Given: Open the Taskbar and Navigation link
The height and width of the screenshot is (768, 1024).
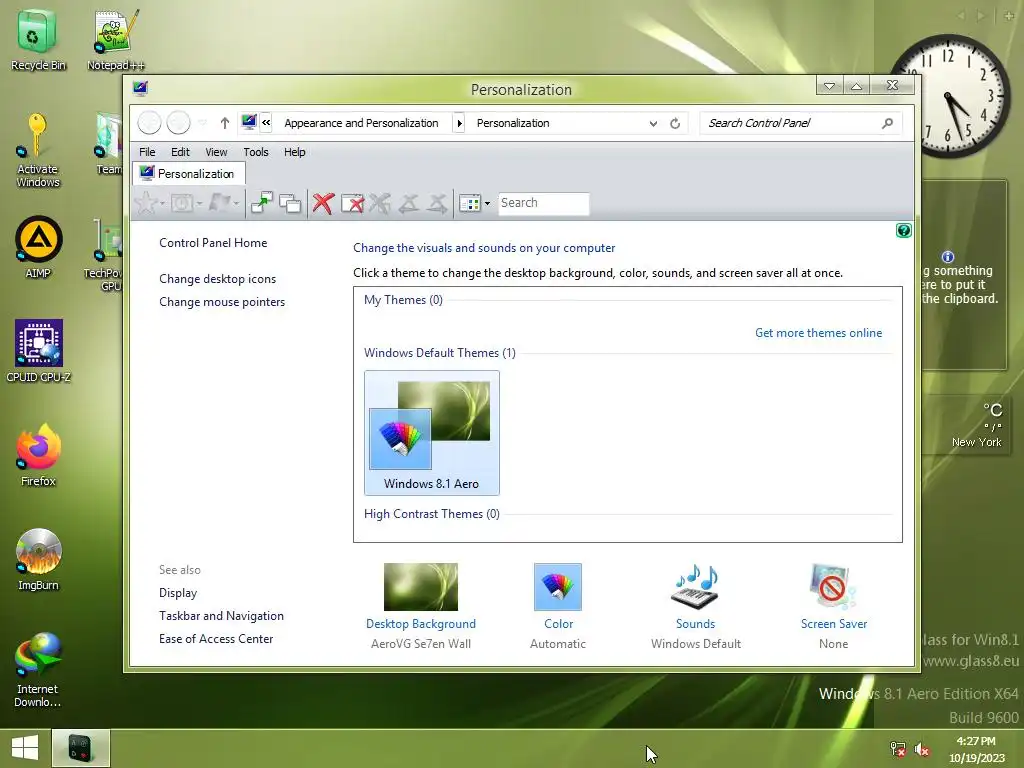Looking at the screenshot, I should [221, 616].
